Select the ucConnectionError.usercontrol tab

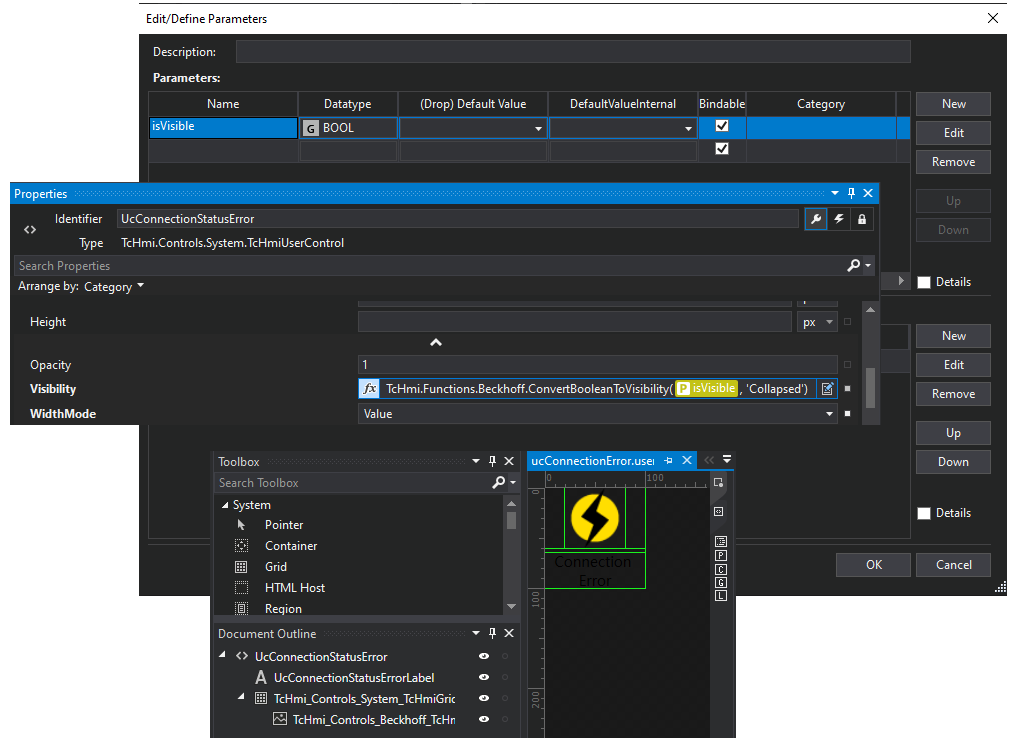click(592, 461)
